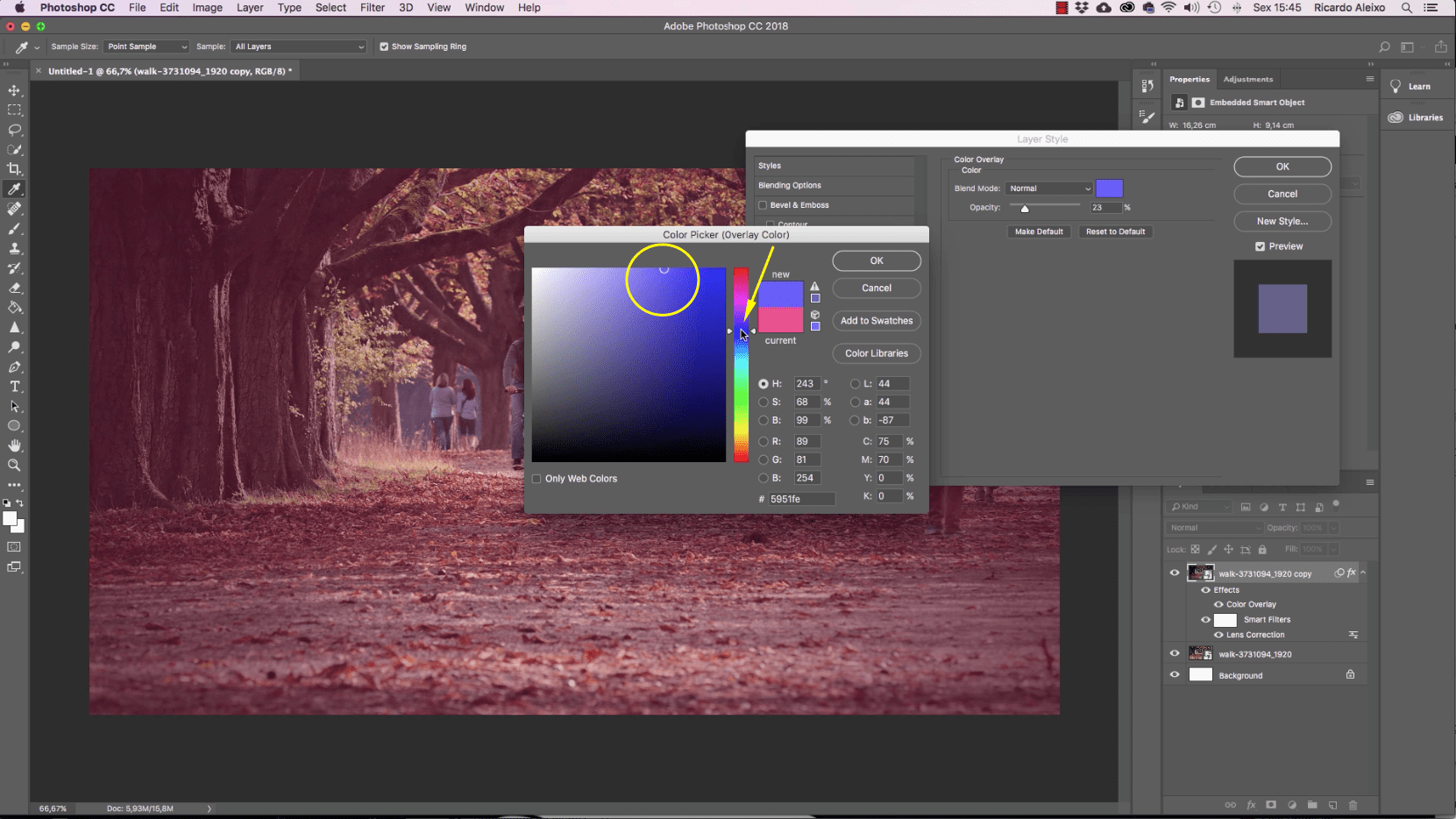Open the Filter menu
The image size is (1456, 819).
tap(373, 8)
